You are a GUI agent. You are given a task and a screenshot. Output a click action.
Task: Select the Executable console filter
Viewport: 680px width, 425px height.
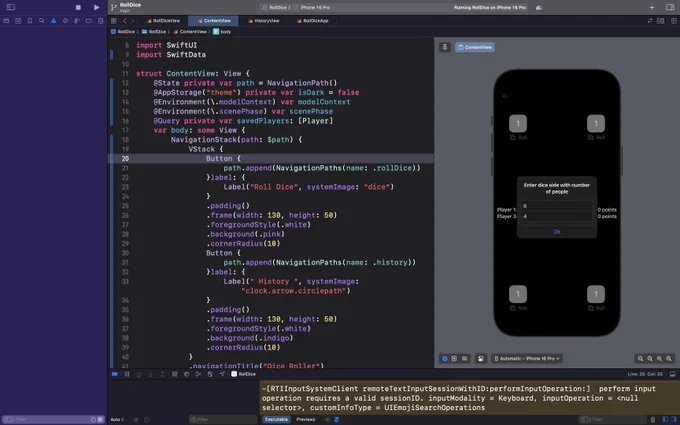coord(276,419)
